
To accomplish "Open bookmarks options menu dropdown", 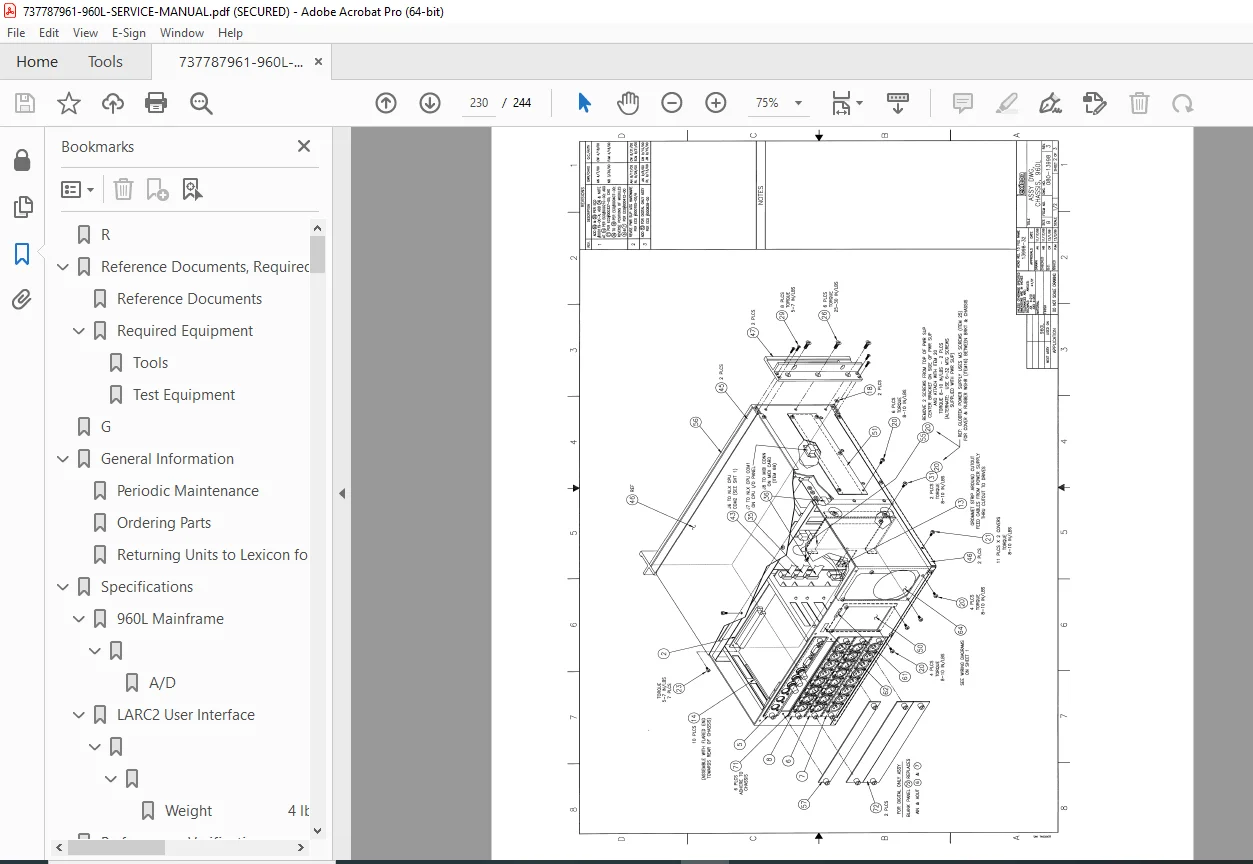I will [x=78, y=189].
